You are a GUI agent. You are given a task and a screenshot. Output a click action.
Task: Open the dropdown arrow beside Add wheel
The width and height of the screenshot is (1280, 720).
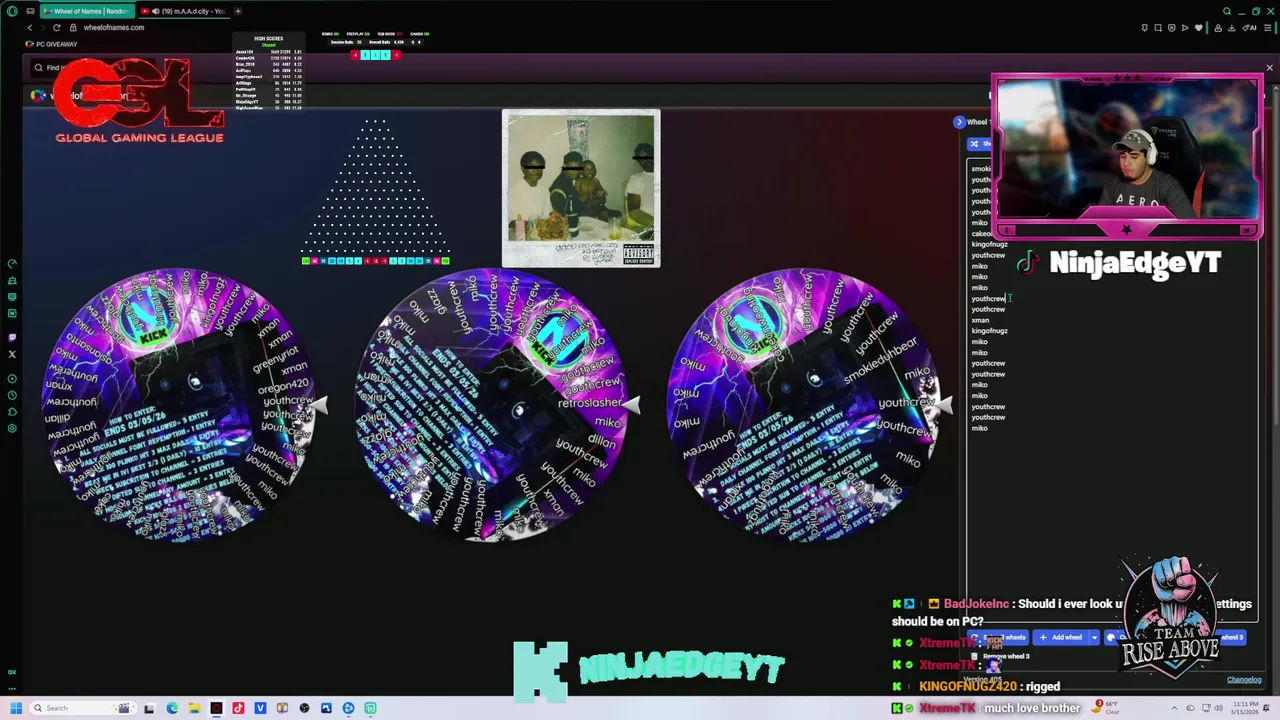(1094, 637)
